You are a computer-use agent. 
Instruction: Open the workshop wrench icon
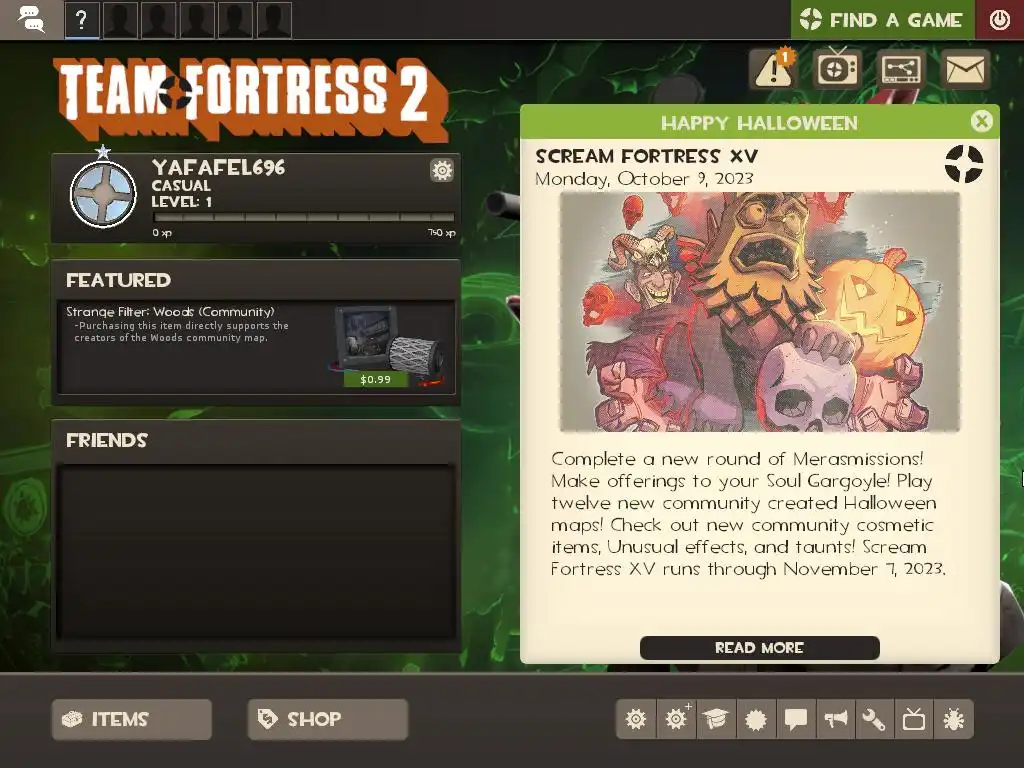coord(874,719)
